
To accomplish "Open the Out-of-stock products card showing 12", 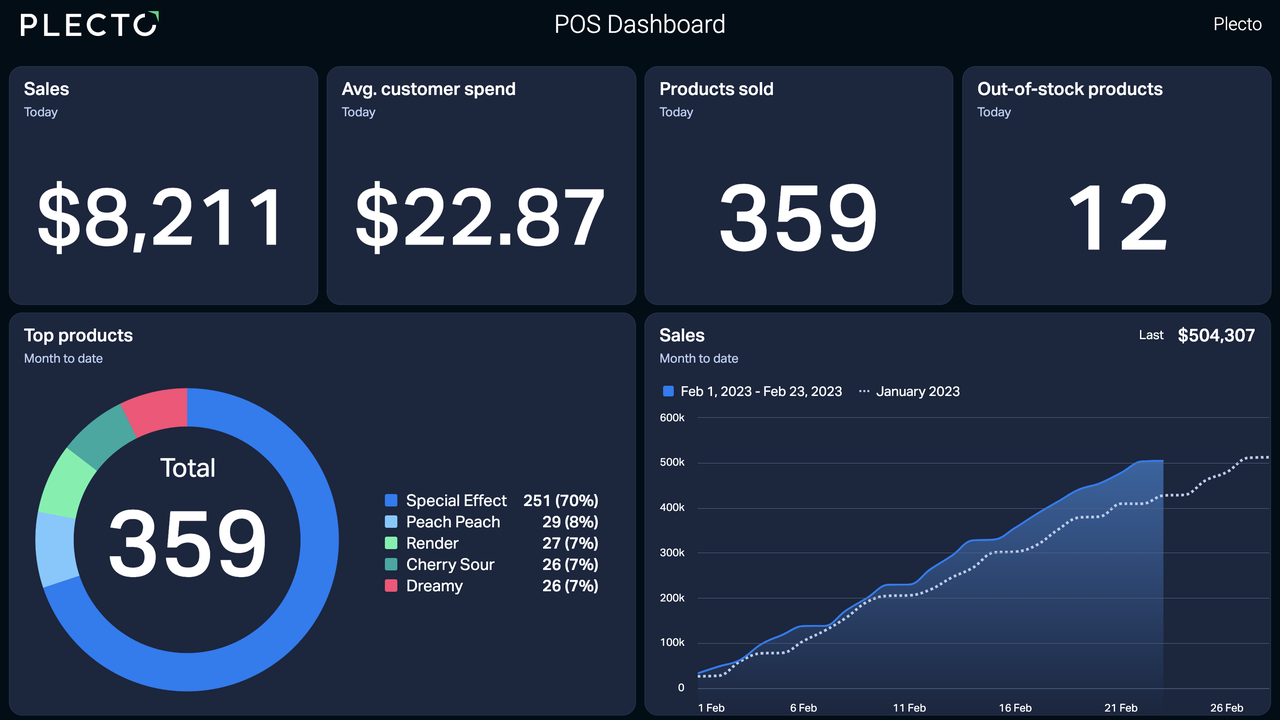I will click(1117, 218).
